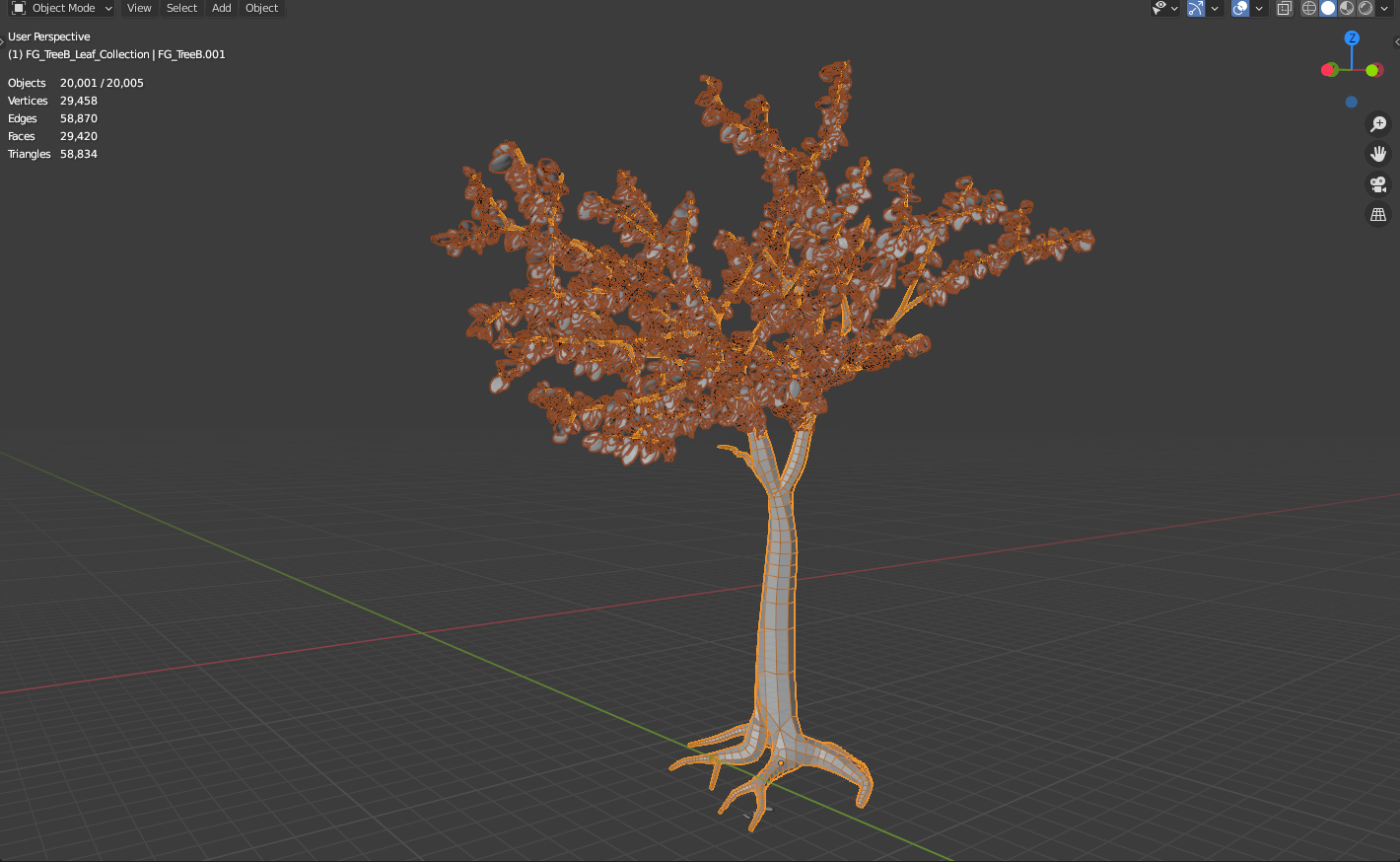1400x862 pixels.
Task: Click the 'FG_TreeB_Leaf_Collection | FG_TreeB.001' label
Action: pyautogui.click(x=125, y=54)
